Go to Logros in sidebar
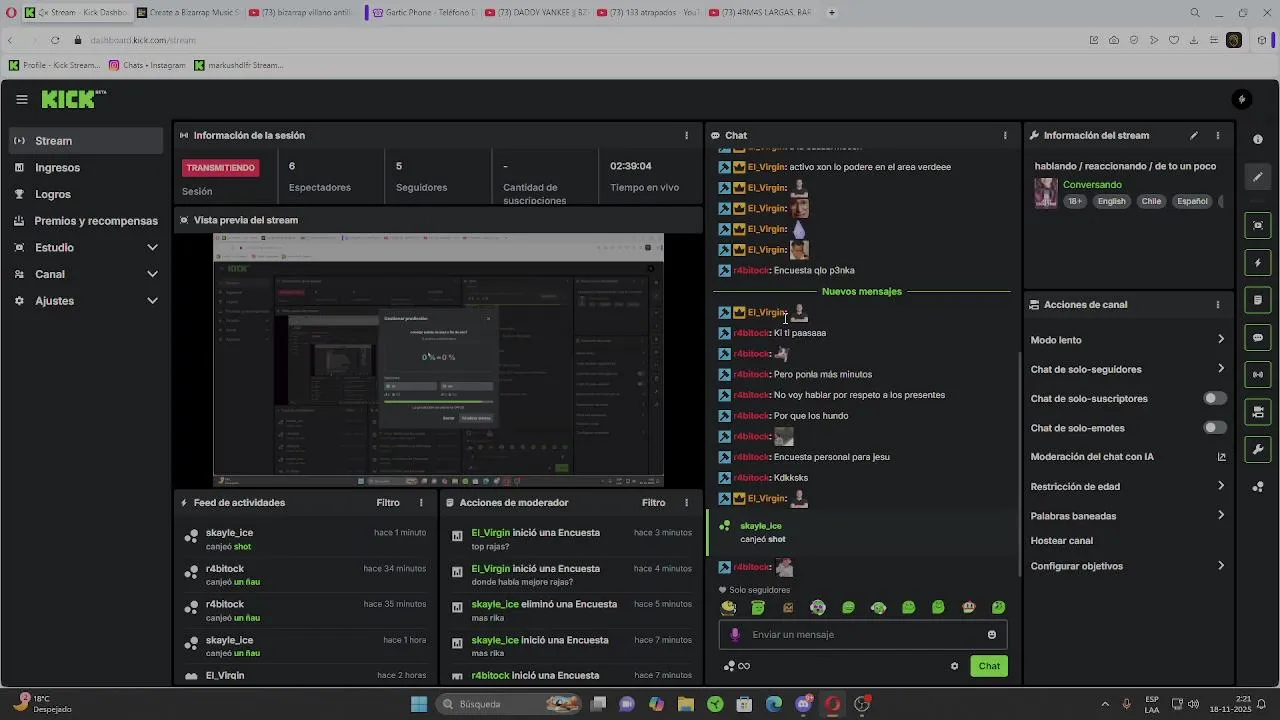The width and height of the screenshot is (1280, 720). point(86,194)
